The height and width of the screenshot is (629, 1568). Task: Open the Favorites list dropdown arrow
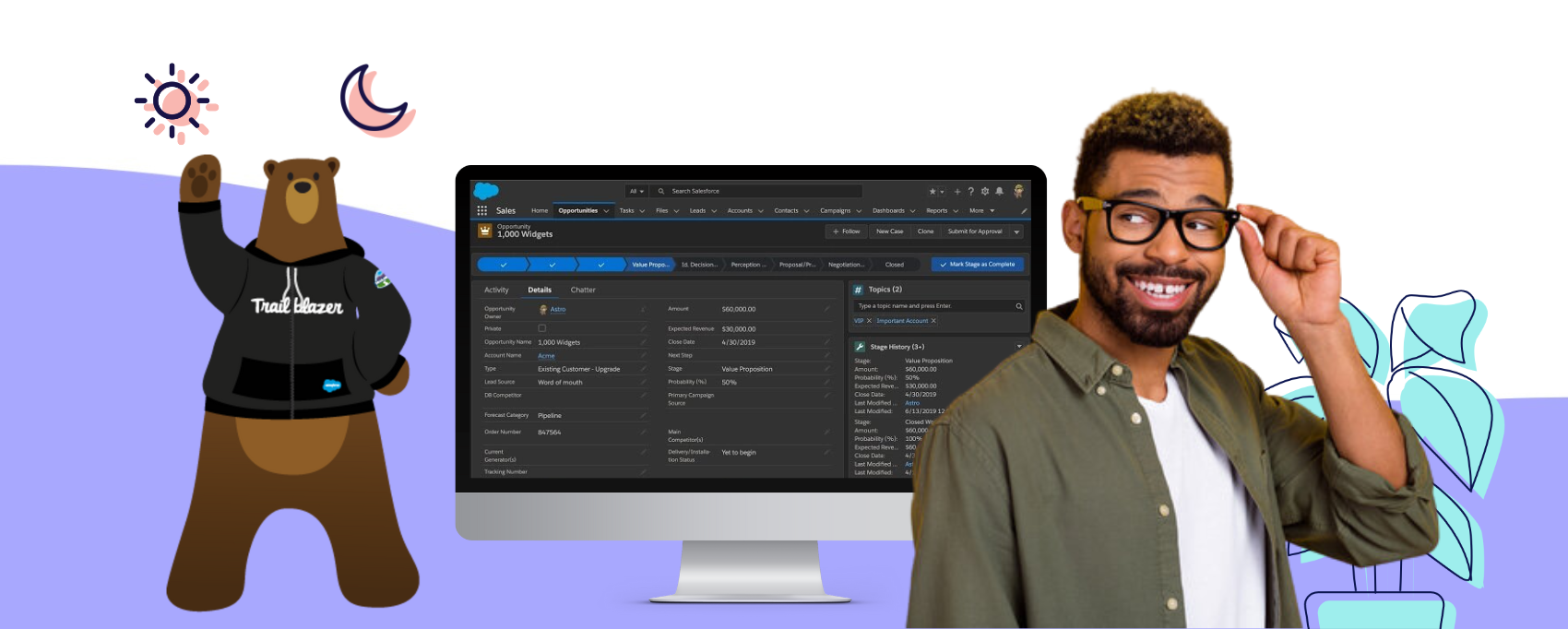pyautogui.click(x=941, y=192)
